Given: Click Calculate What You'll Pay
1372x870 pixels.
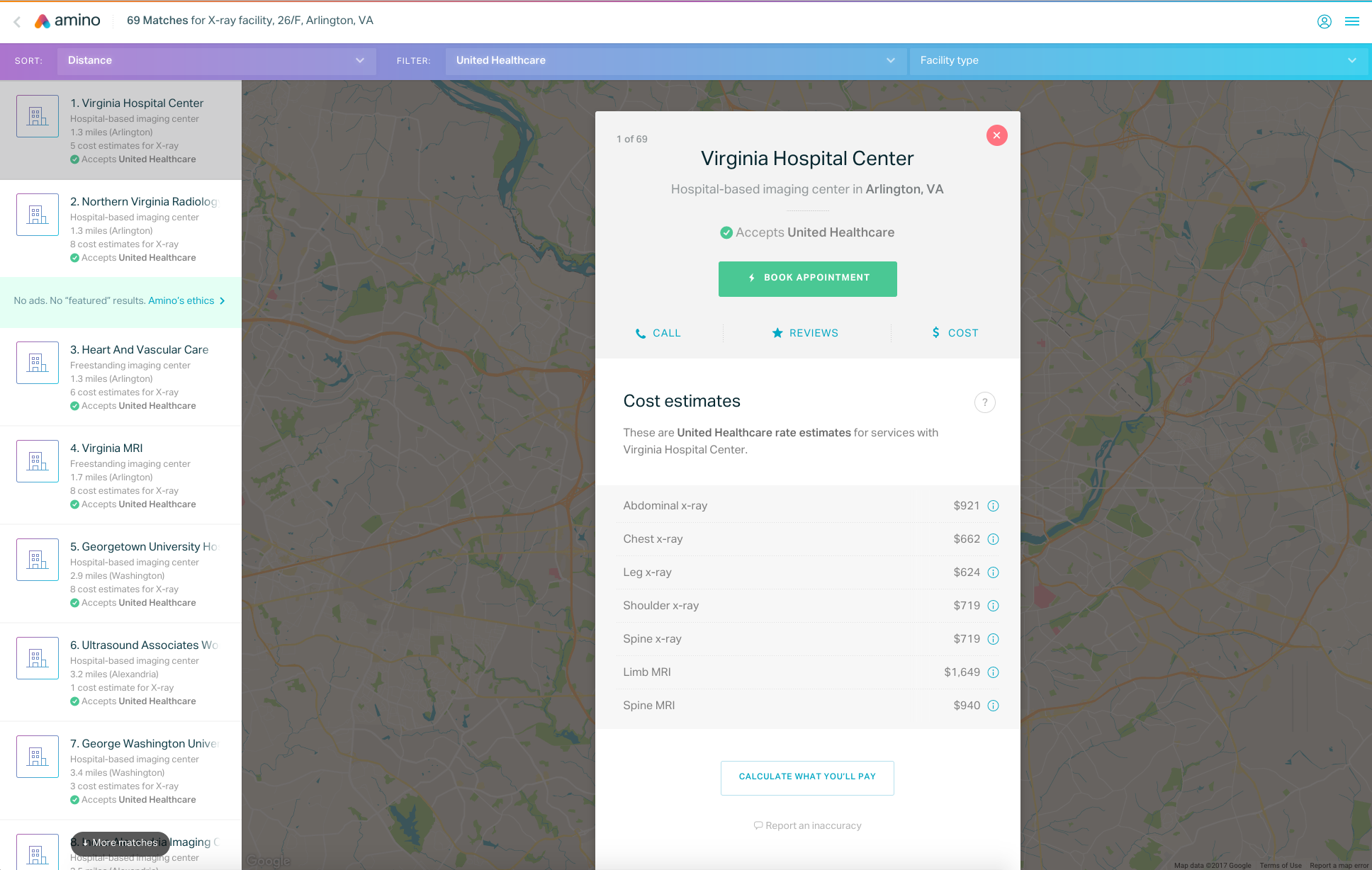Looking at the screenshot, I should [807, 777].
